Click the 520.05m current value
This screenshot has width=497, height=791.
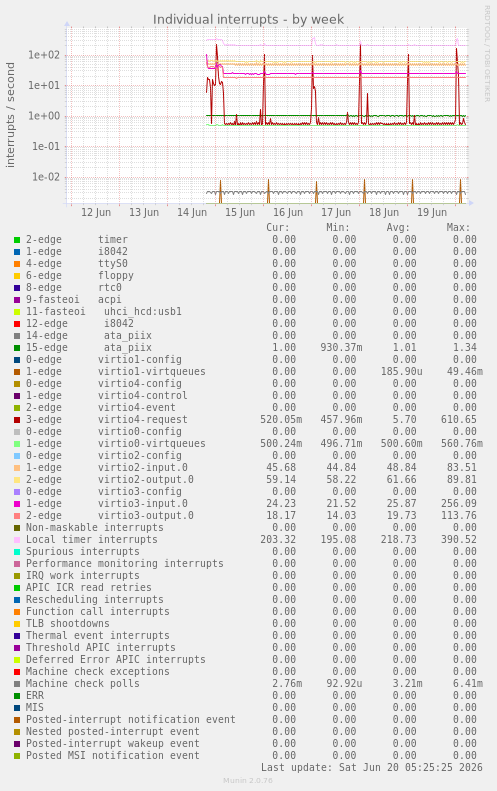pyautogui.click(x=281, y=420)
